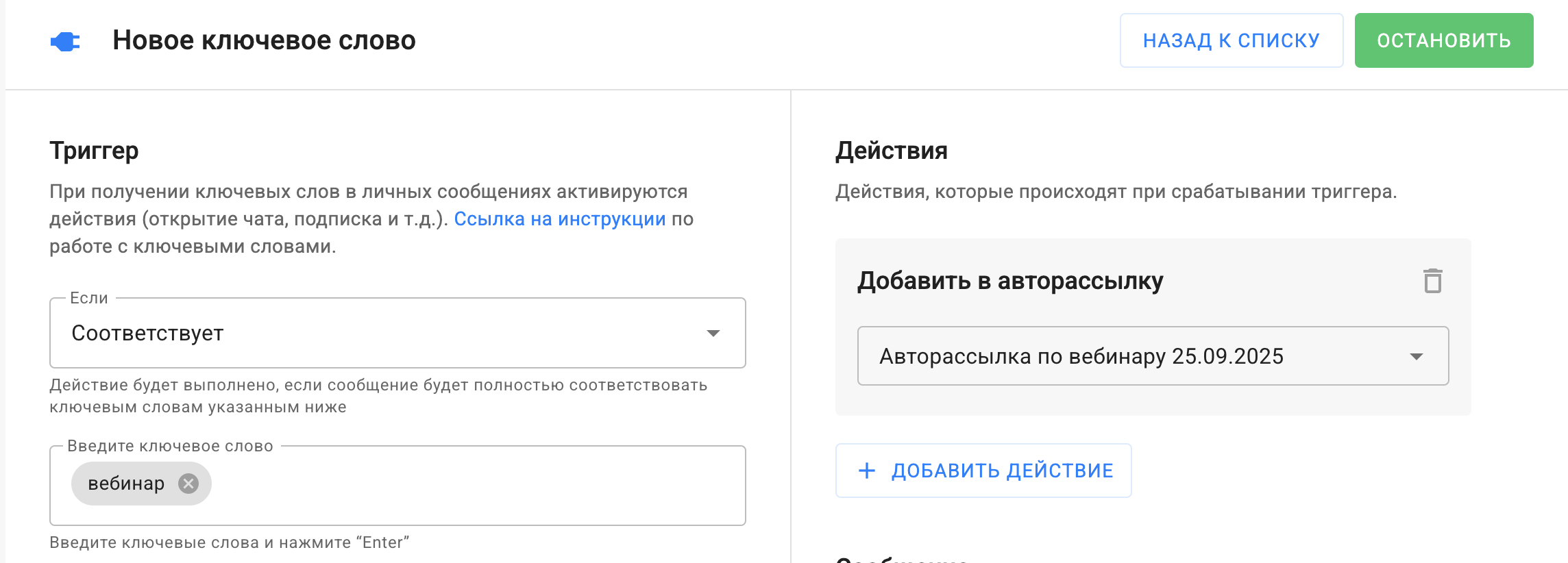The width and height of the screenshot is (1568, 563).
Task: Open the Ссылка на инструкции link
Action: (x=559, y=219)
